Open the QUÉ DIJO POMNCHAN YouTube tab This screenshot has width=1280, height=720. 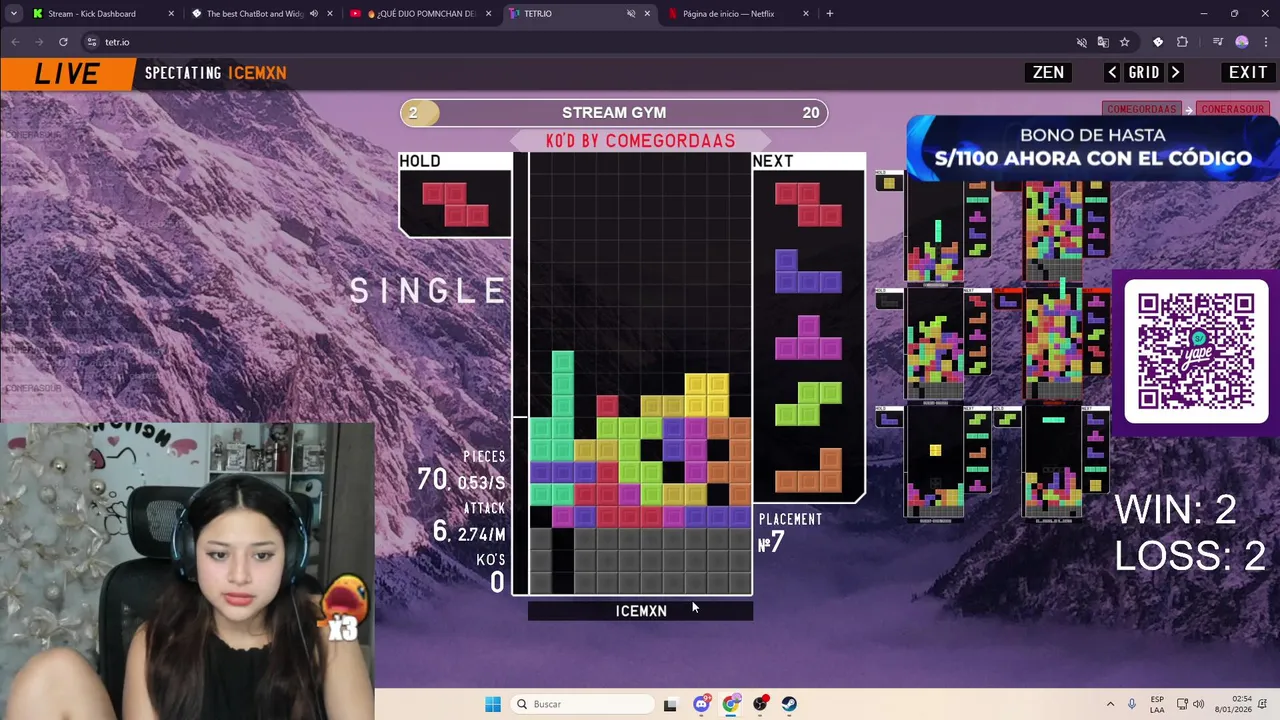[x=420, y=14]
